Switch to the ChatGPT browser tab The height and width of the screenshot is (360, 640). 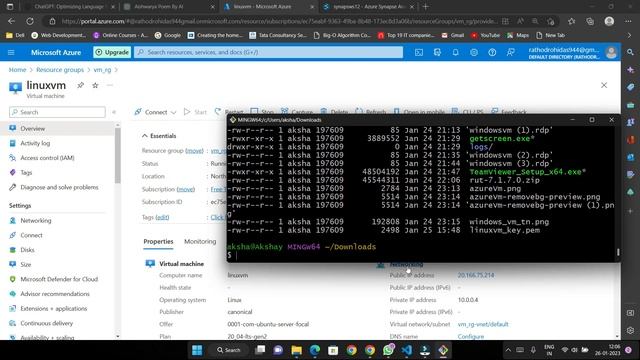pyautogui.click(x=69, y=7)
